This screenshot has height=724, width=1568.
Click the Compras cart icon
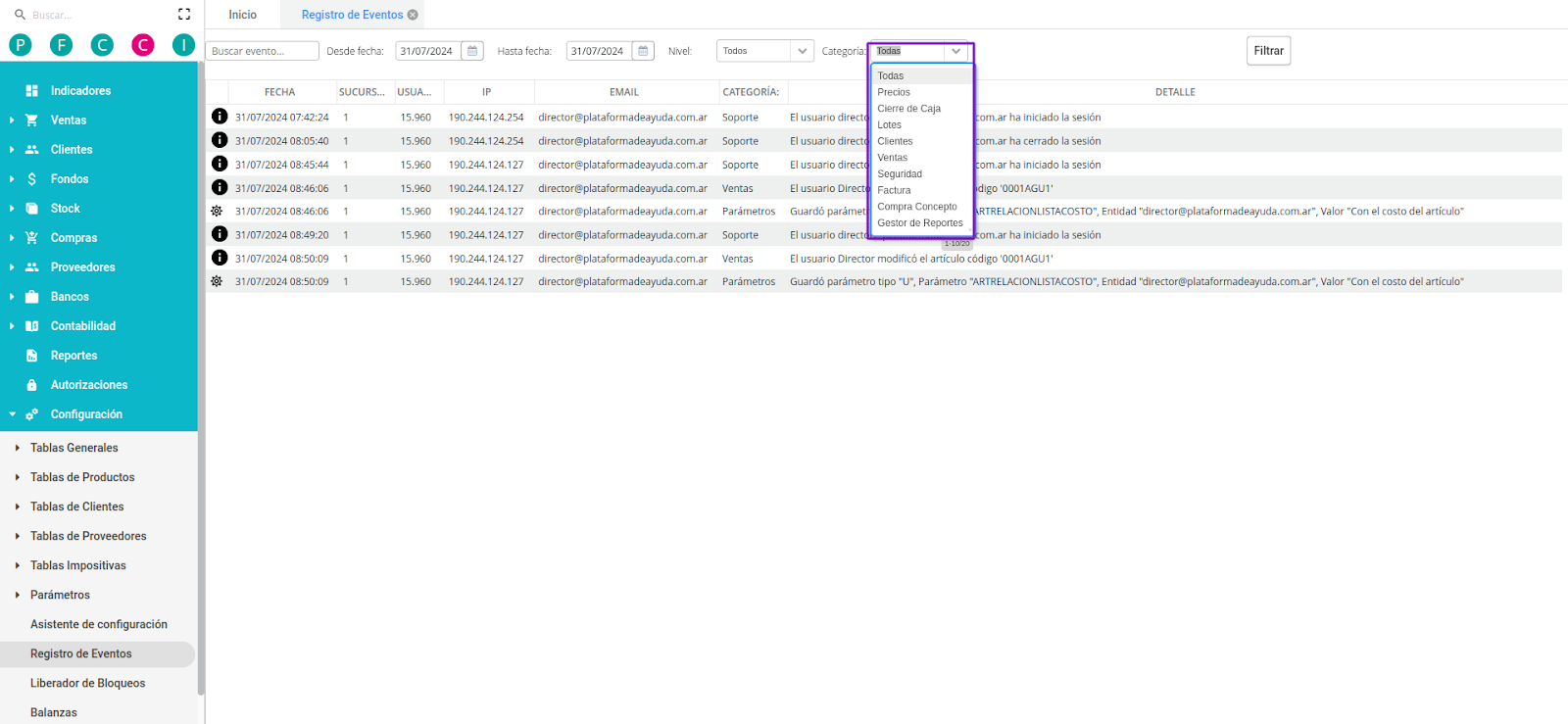tap(31, 237)
